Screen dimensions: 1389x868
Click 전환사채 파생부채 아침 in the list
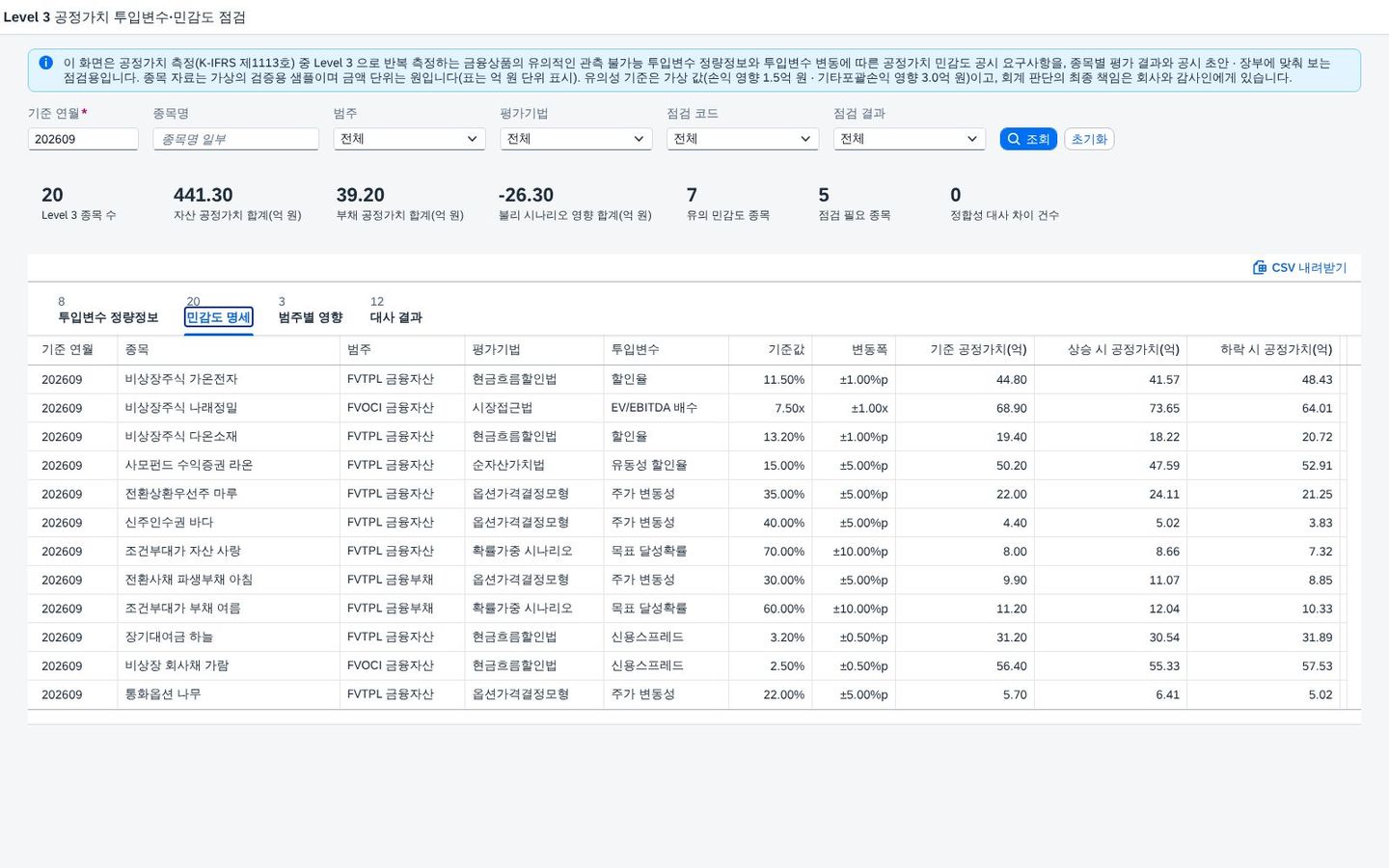pyautogui.click(x=229, y=580)
